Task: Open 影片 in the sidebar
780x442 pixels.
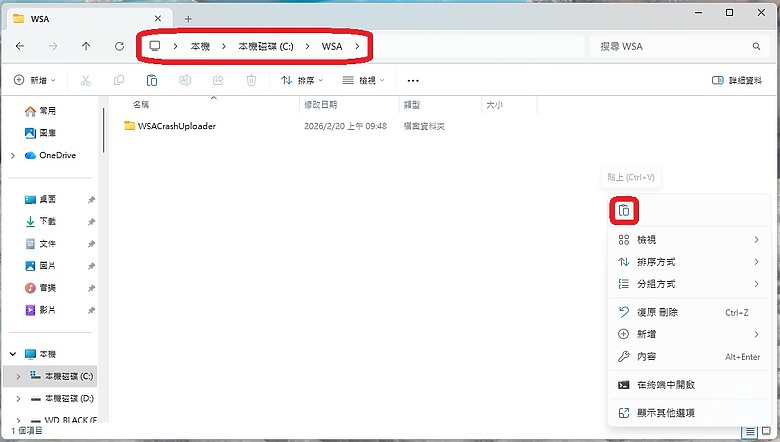Action: (40, 310)
